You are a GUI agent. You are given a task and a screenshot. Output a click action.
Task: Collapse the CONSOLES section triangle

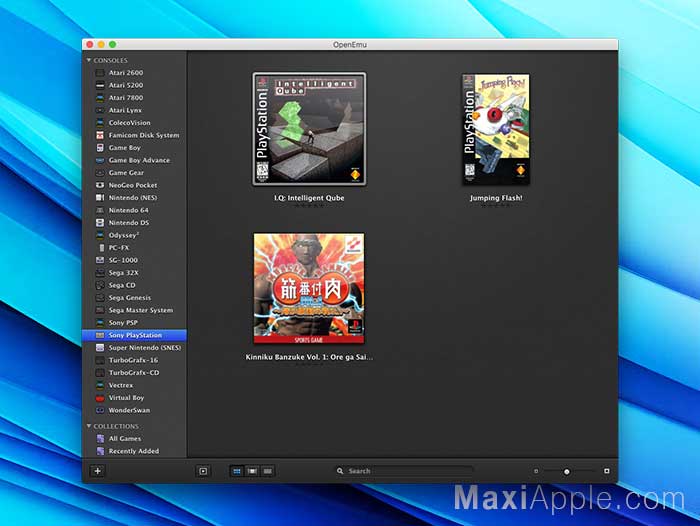click(x=89, y=60)
